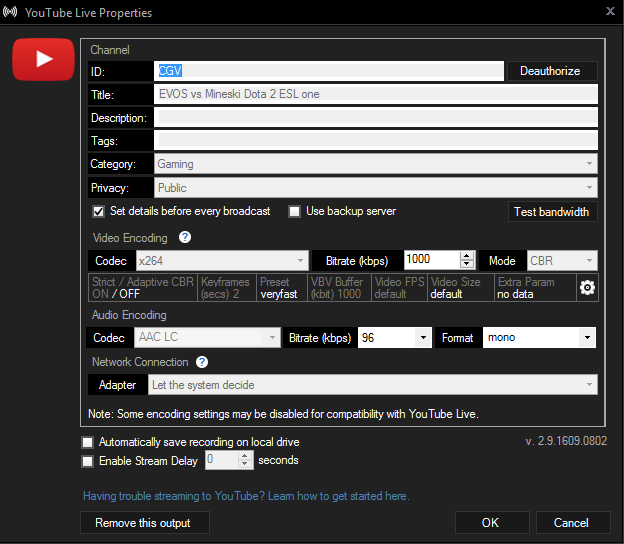Screen dimensions: 624x544
Task: Open the trouble streaming to YouTube link
Action: click(x=246, y=496)
